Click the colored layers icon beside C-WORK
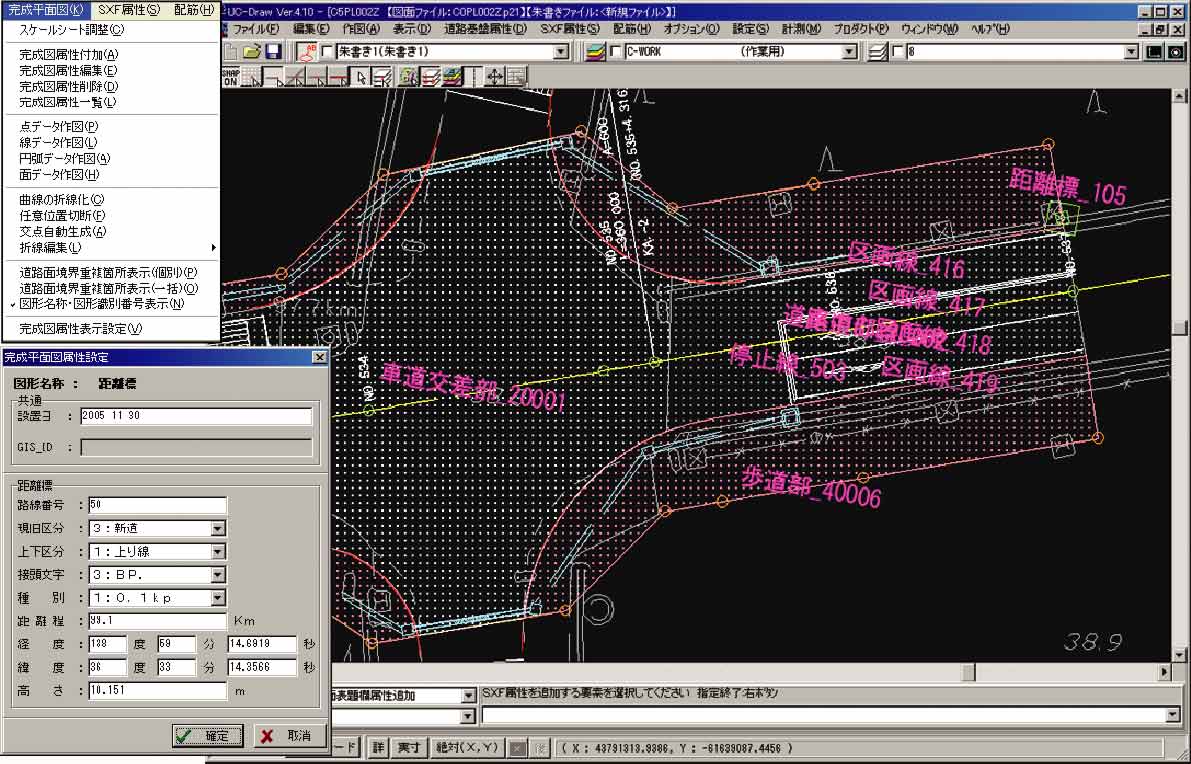 point(596,51)
